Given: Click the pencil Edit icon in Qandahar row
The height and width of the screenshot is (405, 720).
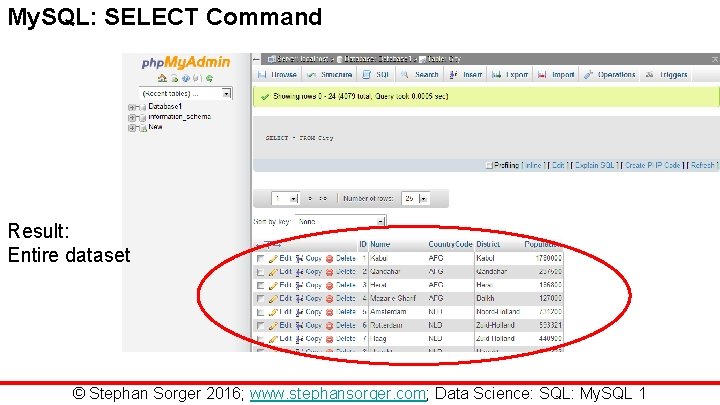Looking at the screenshot, I should 273,272.
